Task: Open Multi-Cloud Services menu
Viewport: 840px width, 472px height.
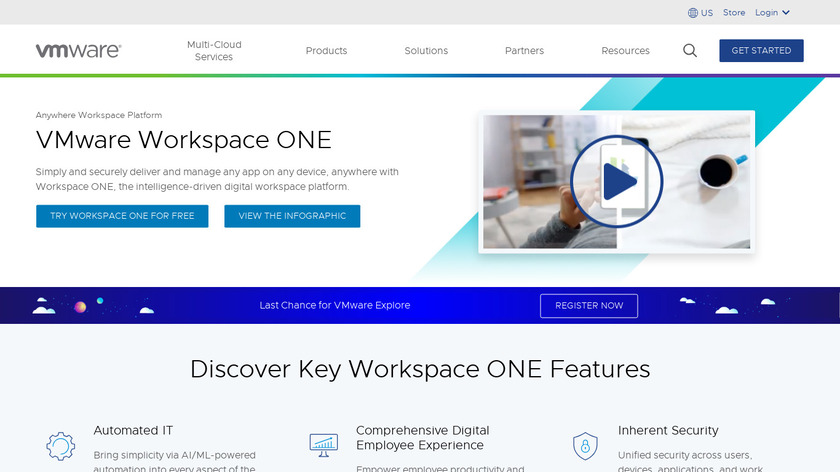Action: click(x=214, y=50)
